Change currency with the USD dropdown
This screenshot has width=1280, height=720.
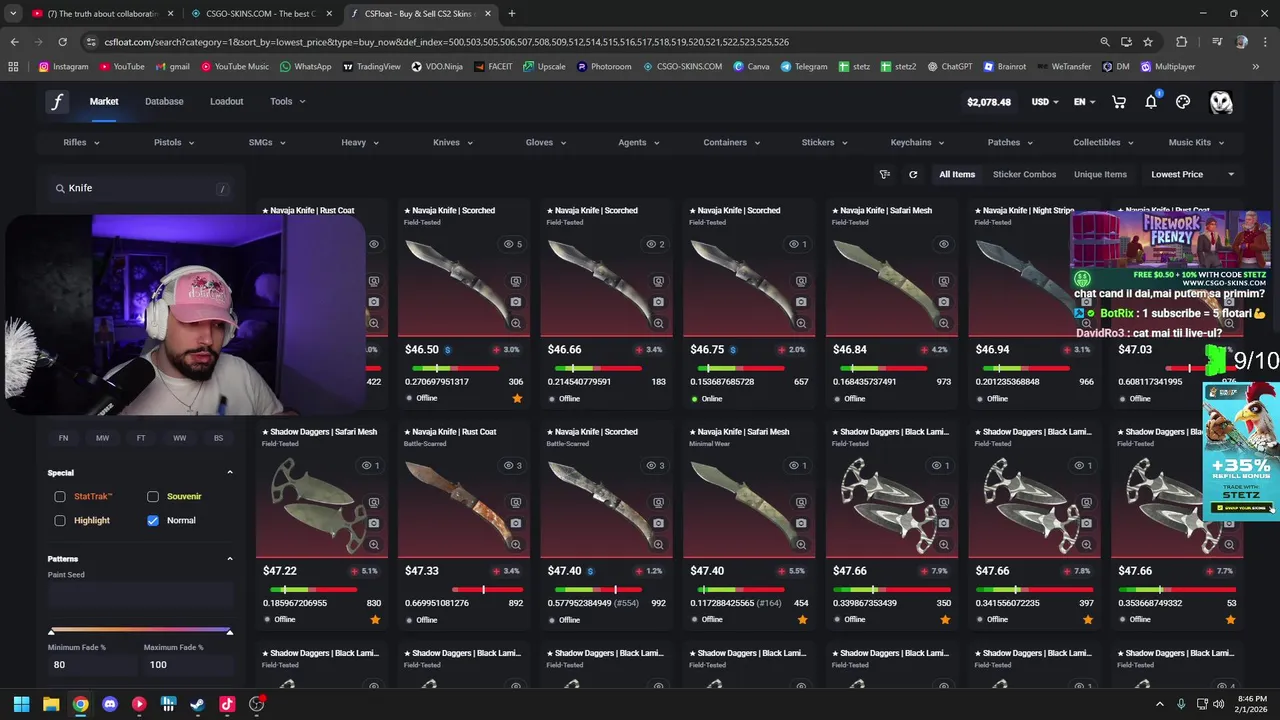pyautogui.click(x=1045, y=102)
